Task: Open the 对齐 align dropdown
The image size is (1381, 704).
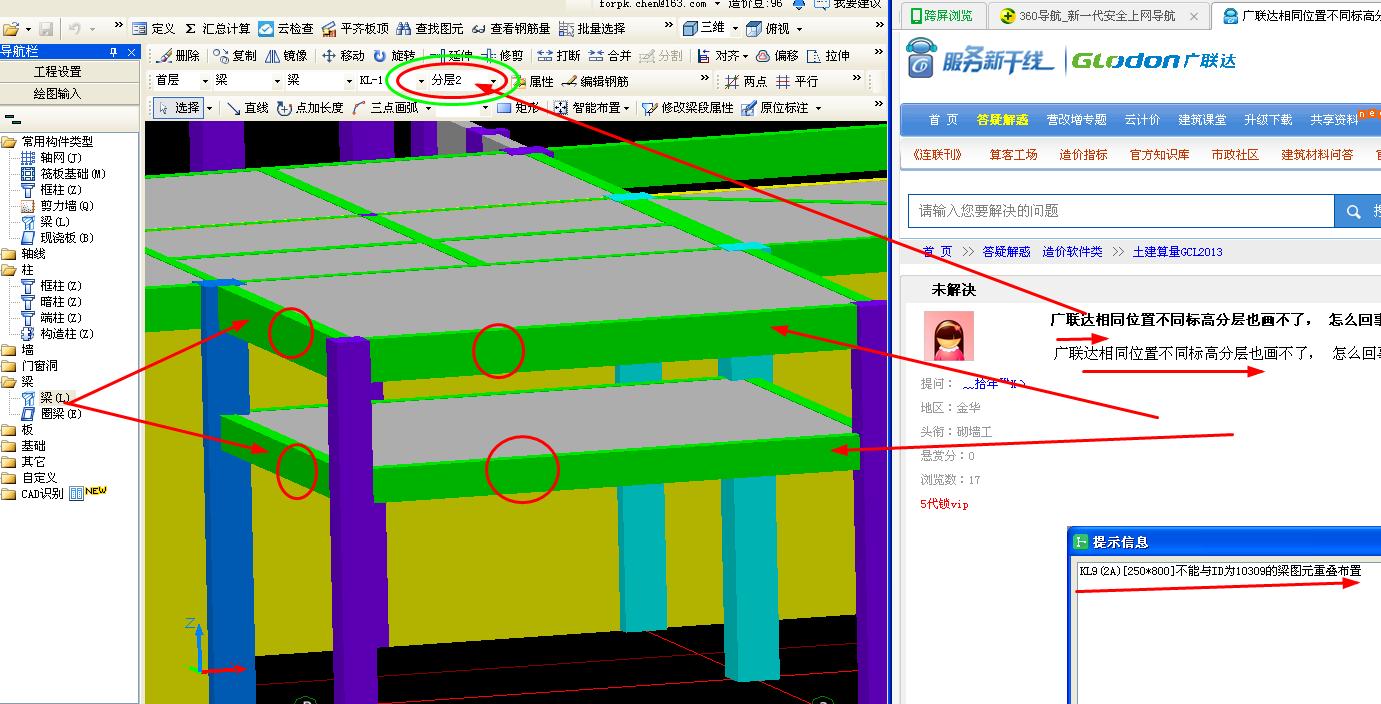Action: point(745,56)
